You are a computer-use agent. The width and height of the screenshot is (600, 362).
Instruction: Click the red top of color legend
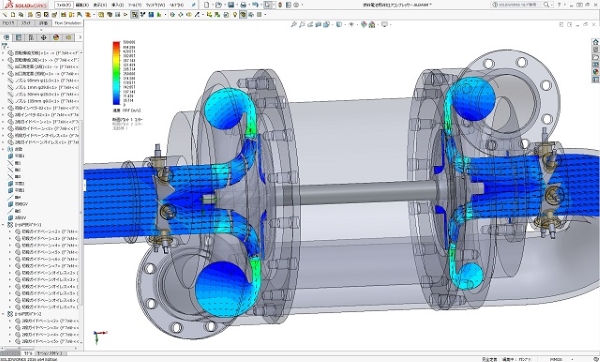116,44
